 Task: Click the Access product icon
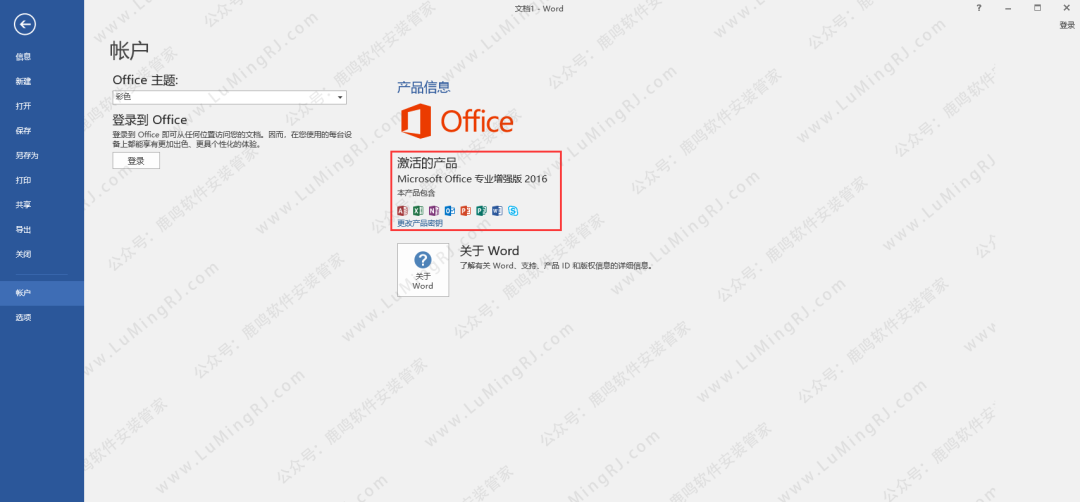tap(403, 211)
